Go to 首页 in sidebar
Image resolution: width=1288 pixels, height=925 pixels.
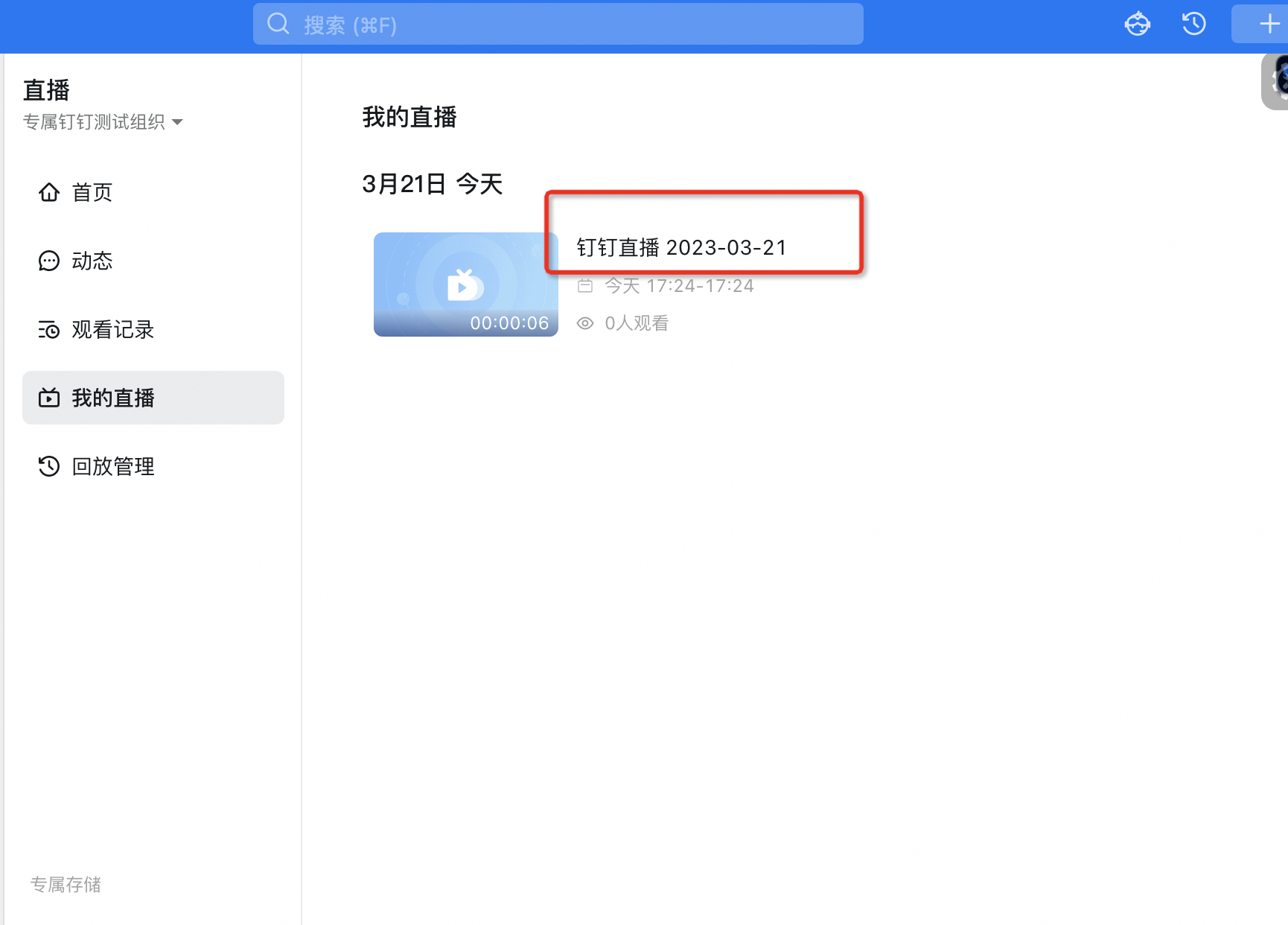[x=153, y=192]
